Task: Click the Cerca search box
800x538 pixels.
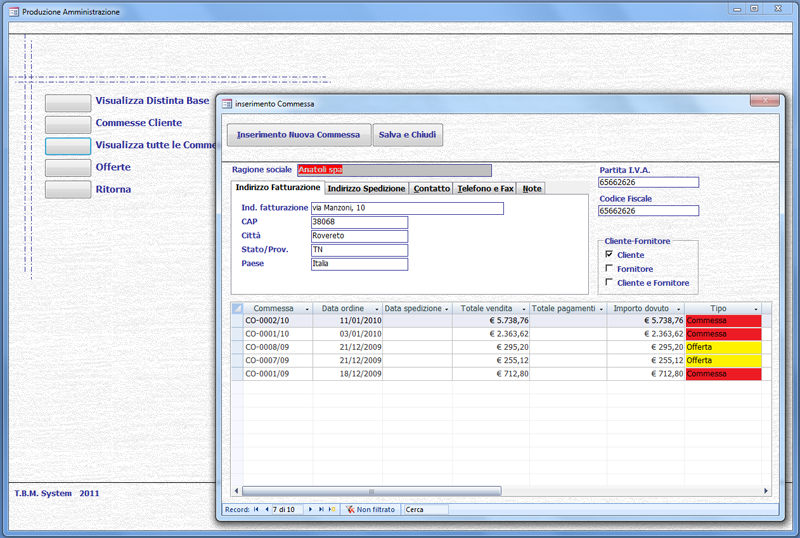Action: tap(426, 509)
